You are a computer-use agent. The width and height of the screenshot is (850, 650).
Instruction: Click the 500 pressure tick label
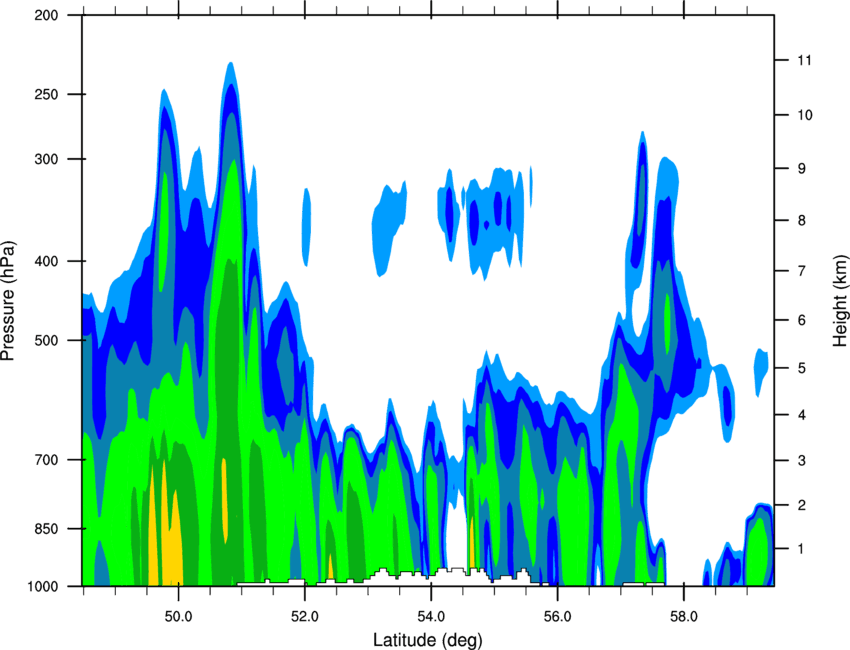pyautogui.click(x=46, y=340)
